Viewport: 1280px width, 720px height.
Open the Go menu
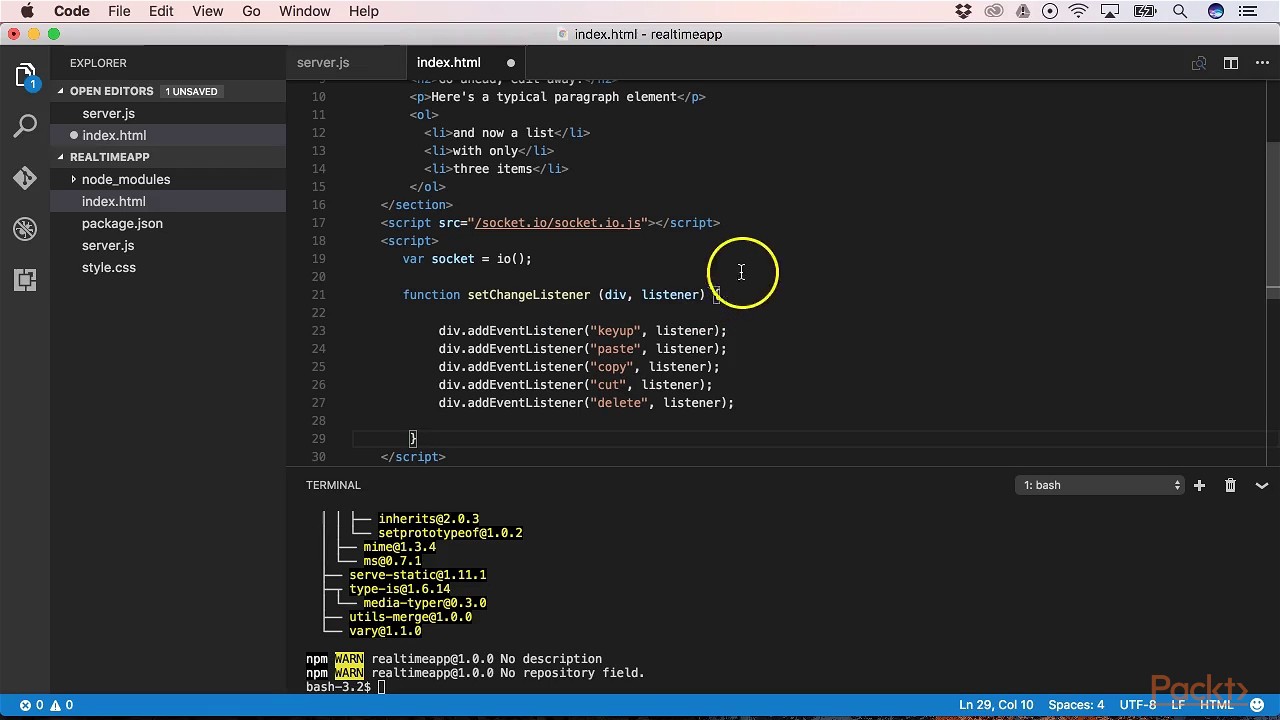(251, 11)
